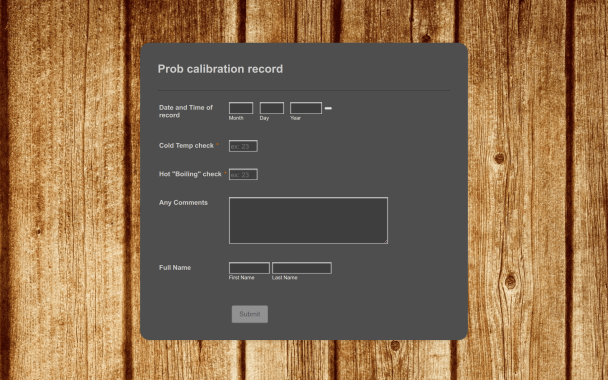Click the comments textarea resize handle
Screen dimensions: 608x380
(x=386, y=242)
